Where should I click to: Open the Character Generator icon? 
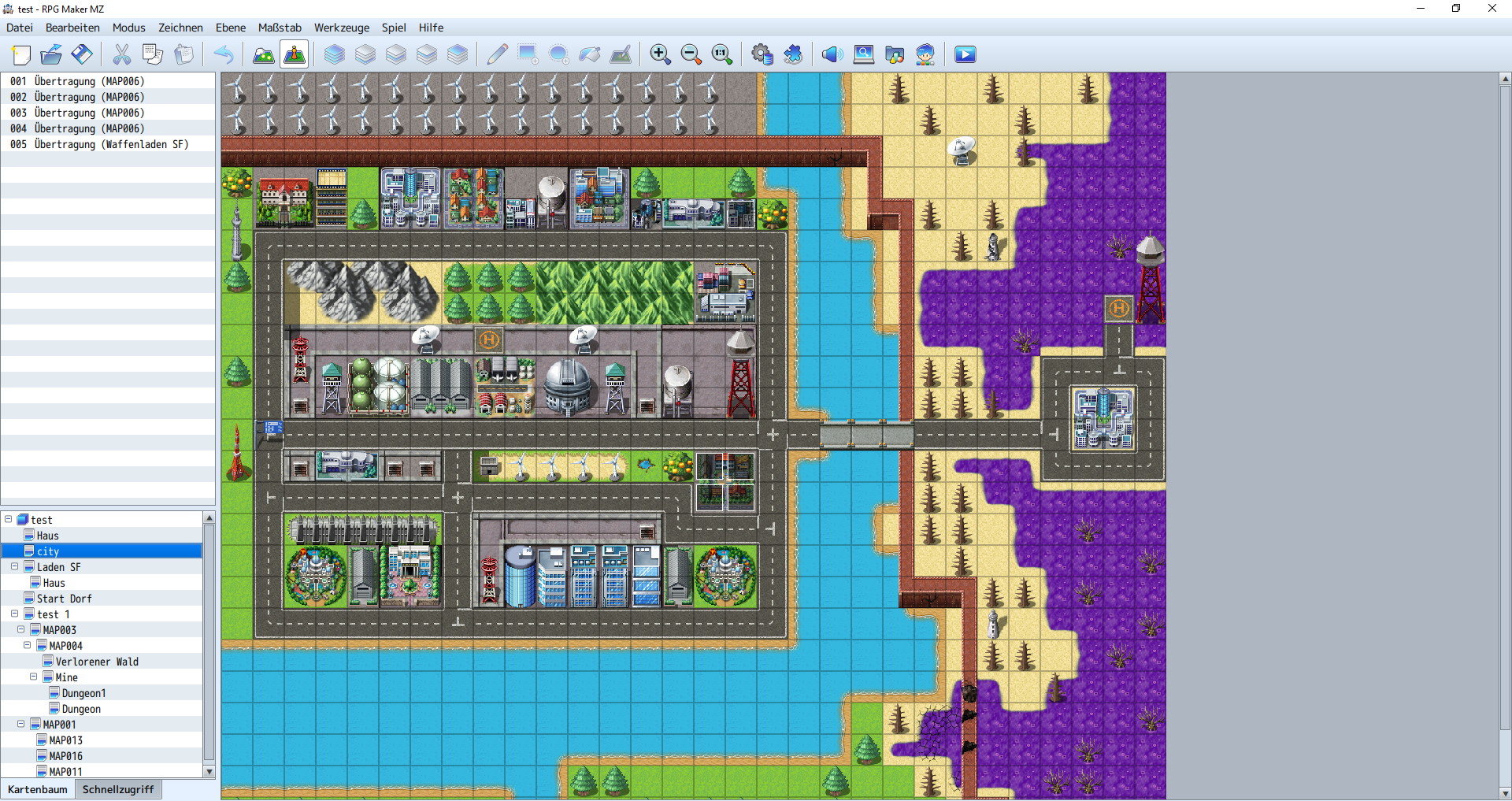click(925, 54)
